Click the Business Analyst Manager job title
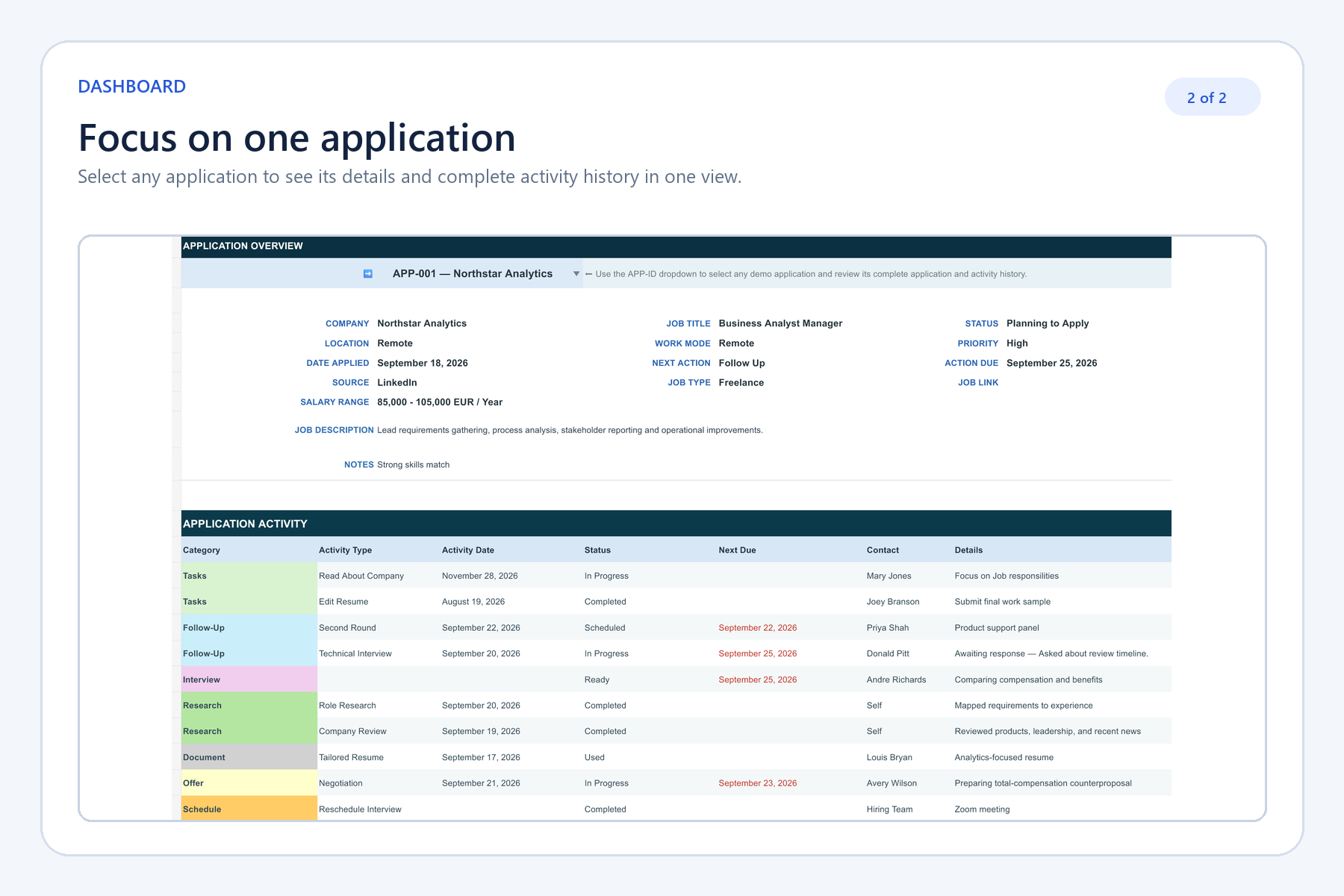This screenshot has width=1344, height=896. tap(780, 323)
